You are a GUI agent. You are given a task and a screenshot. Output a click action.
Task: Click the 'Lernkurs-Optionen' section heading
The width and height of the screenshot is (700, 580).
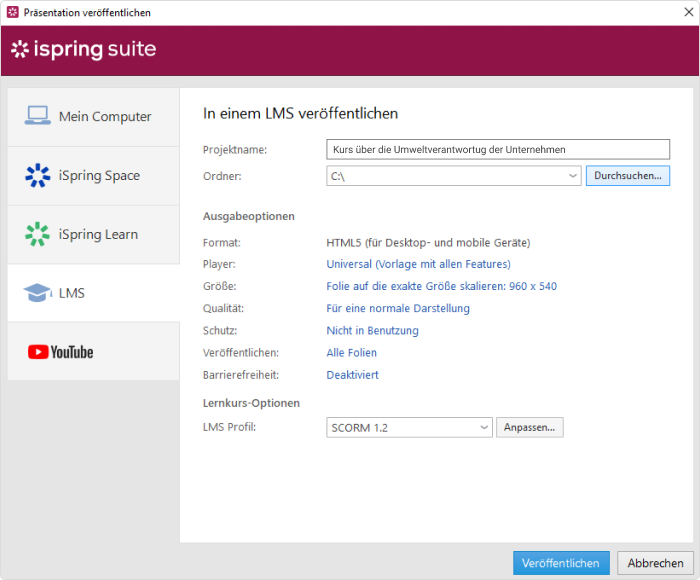pyautogui.click(x=251, y=403)
